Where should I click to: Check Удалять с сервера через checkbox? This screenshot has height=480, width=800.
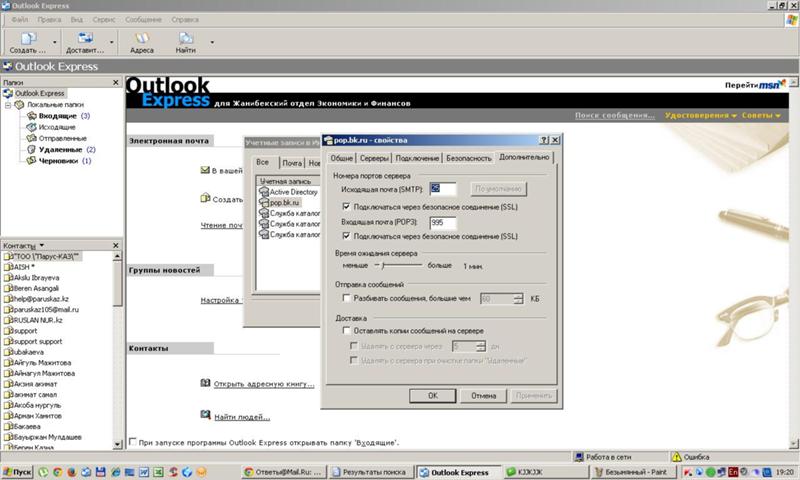tap(354, 346)
